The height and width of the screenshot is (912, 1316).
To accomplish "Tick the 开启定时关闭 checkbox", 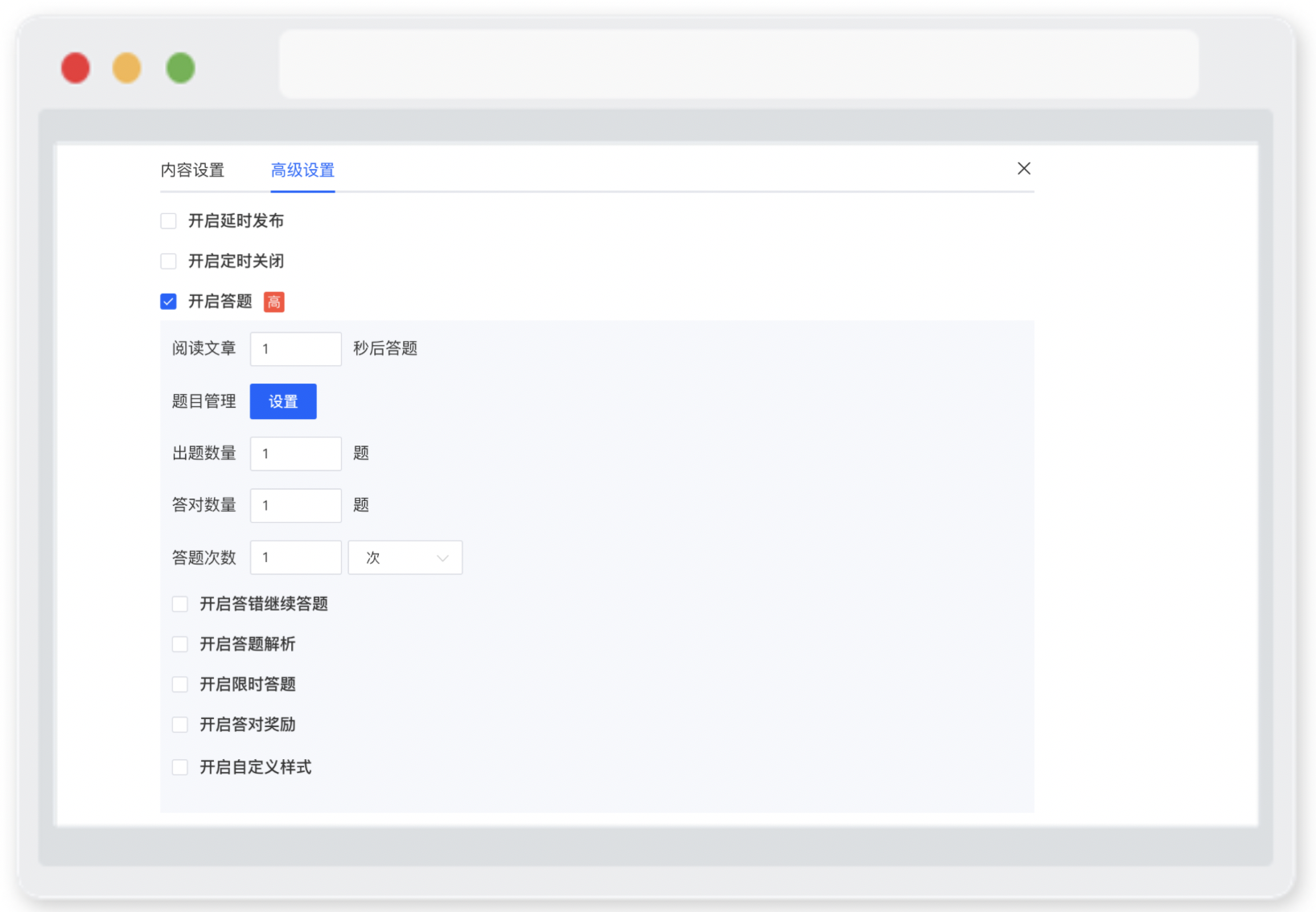I will [168, 261].
